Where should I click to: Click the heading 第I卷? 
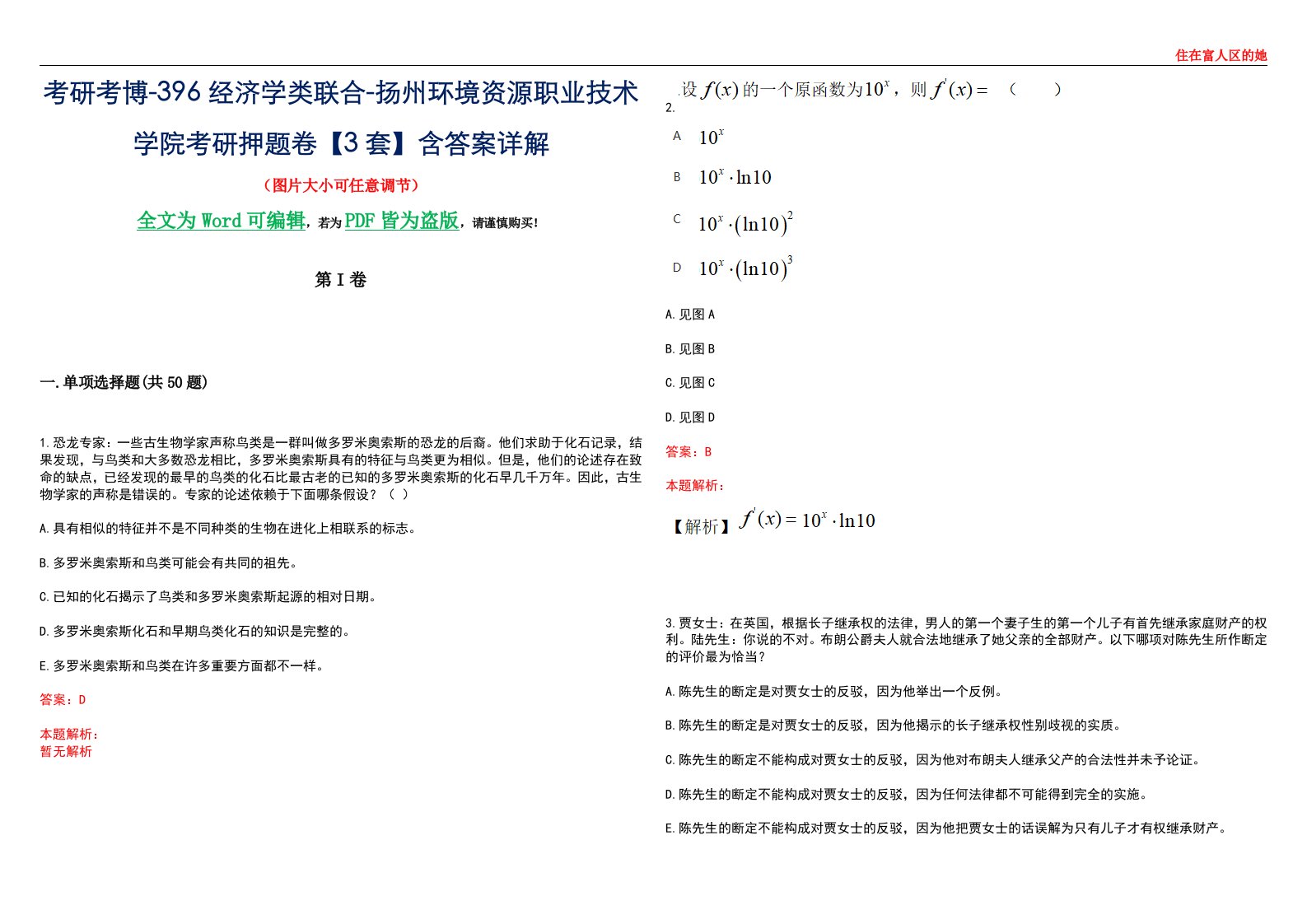[340, 280]
